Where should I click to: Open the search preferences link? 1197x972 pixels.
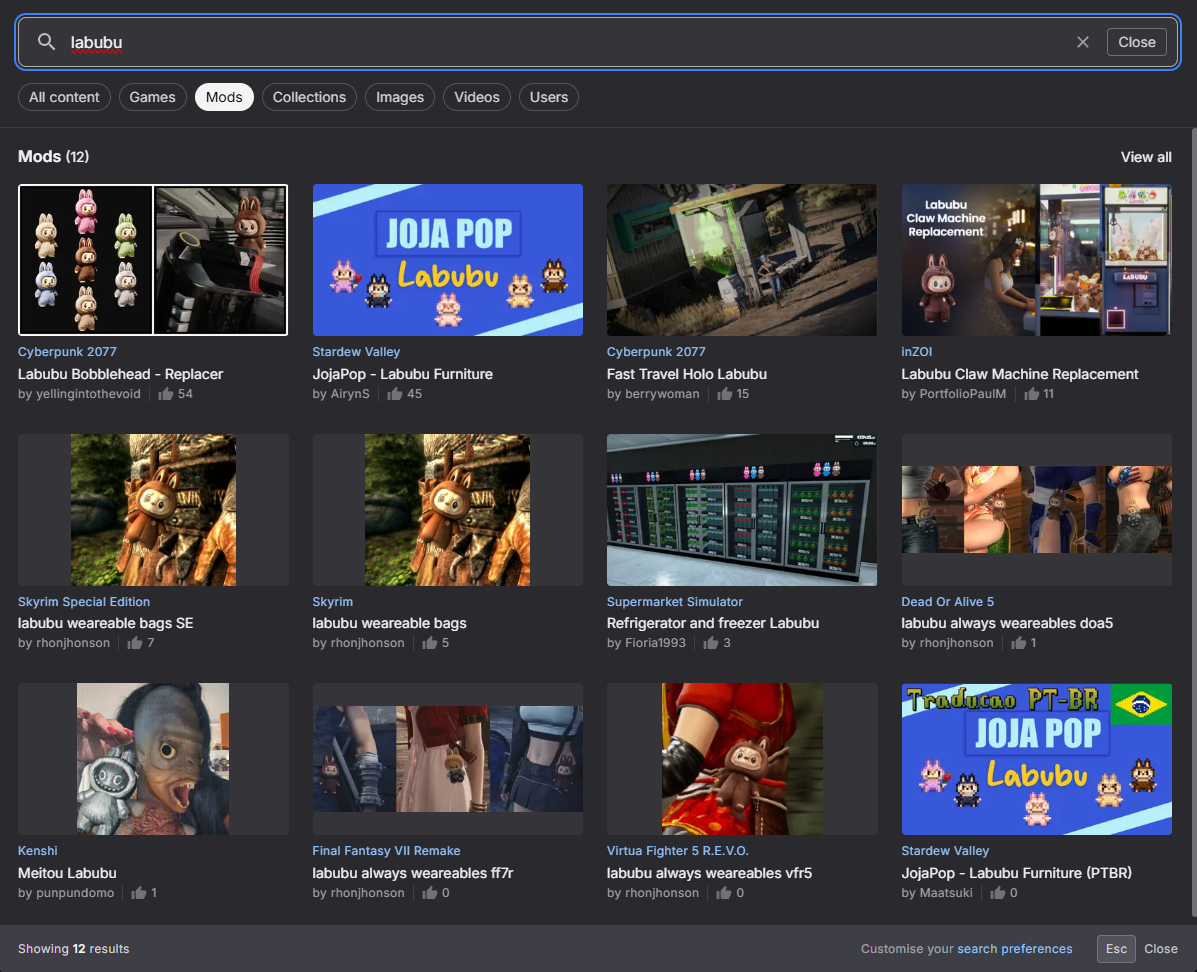pos(1015,948)
